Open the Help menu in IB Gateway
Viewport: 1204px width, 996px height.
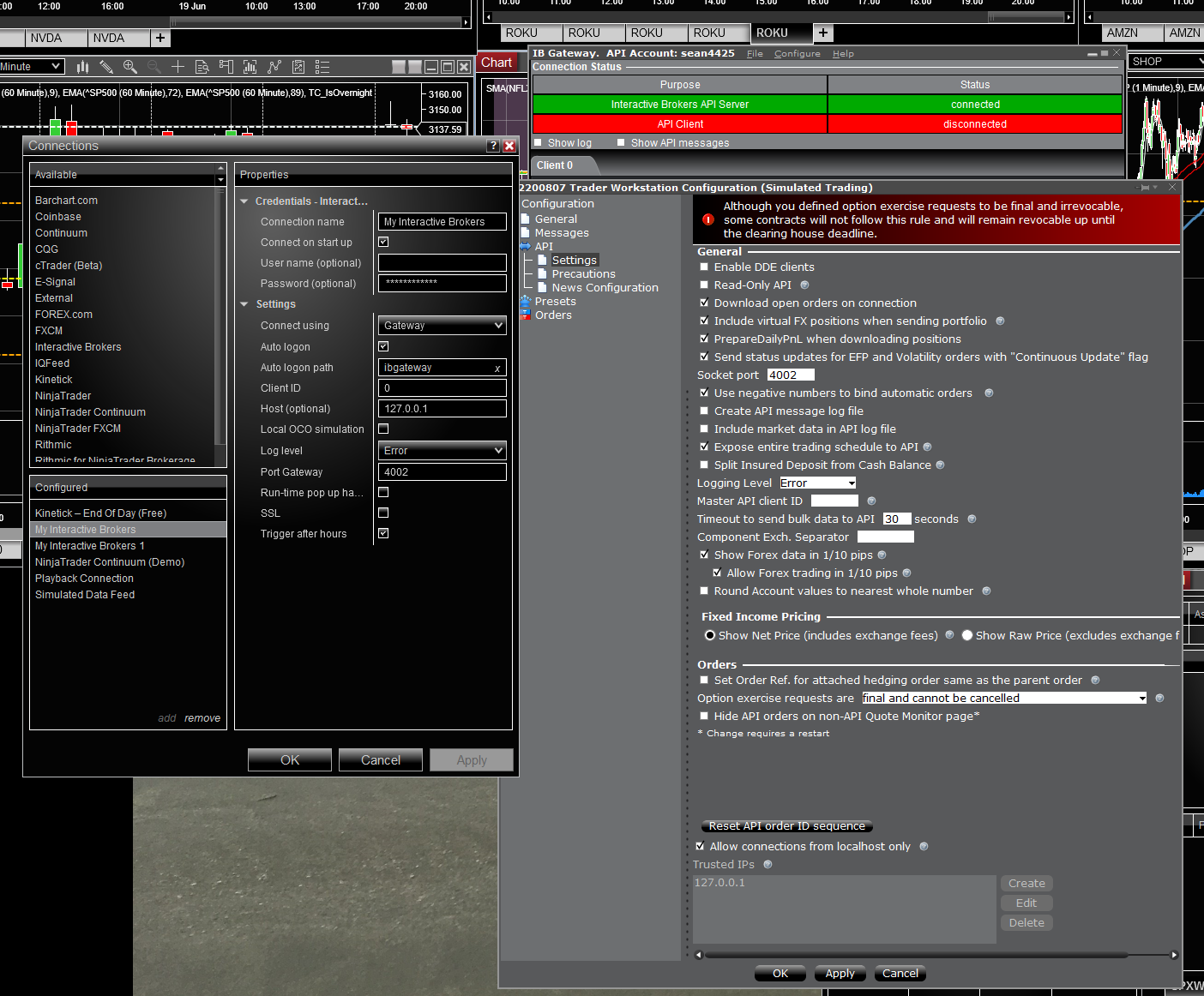click(x=843, y=54)
